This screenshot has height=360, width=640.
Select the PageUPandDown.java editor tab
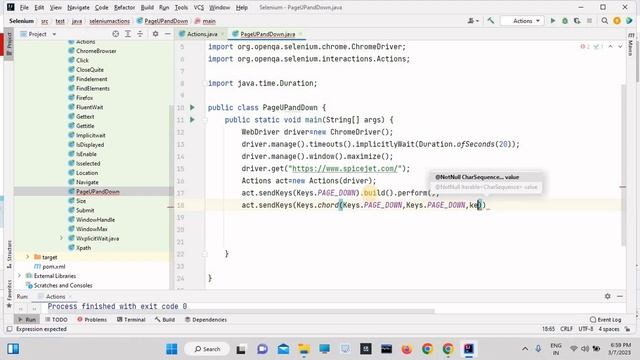click(267, 34)
